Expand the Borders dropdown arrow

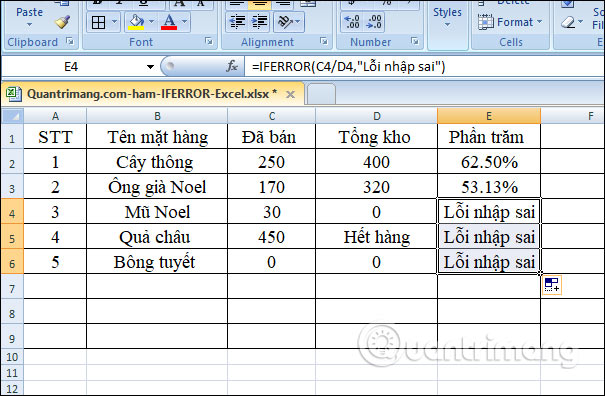(114, 22)
